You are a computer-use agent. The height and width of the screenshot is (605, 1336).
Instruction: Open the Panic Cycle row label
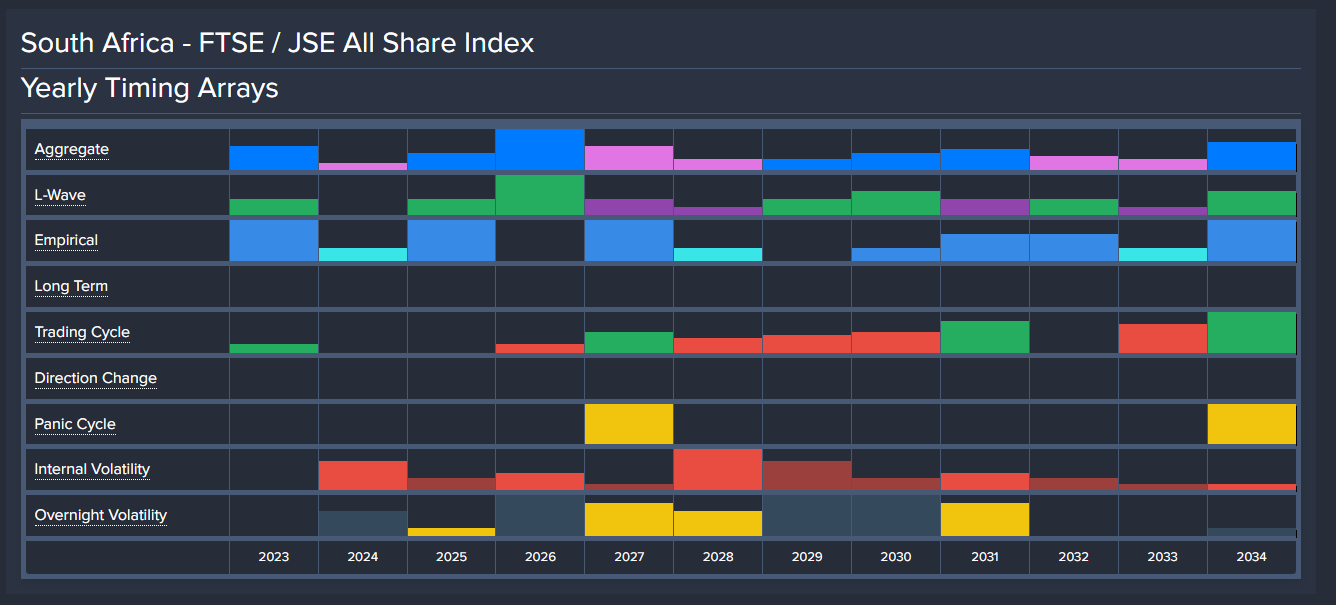[x=75, y=425]
